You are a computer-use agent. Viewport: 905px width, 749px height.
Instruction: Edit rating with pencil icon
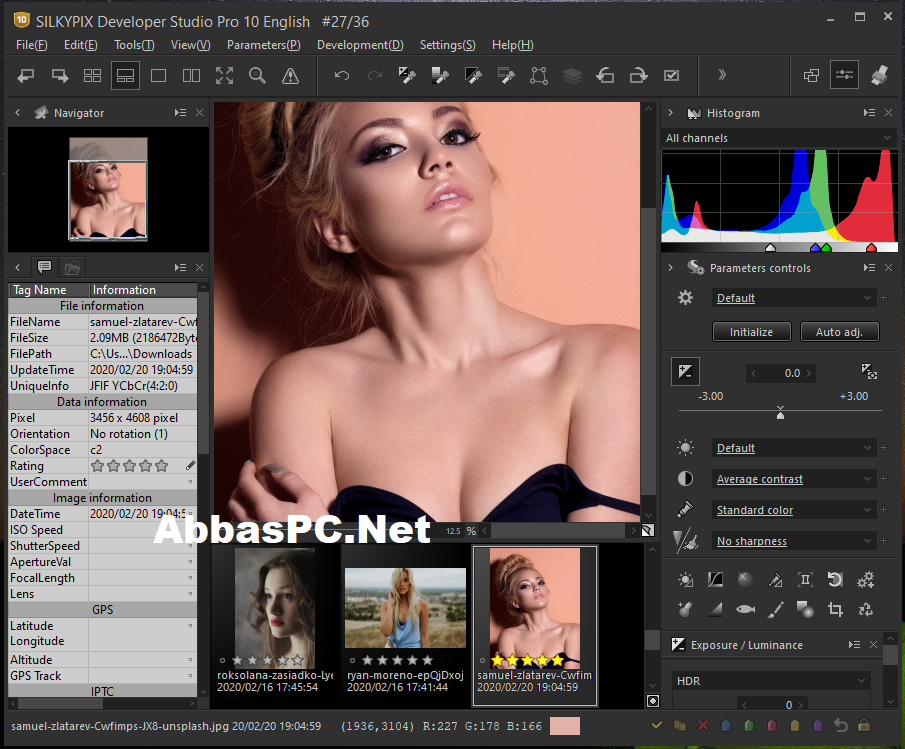(x=190, y=465)
